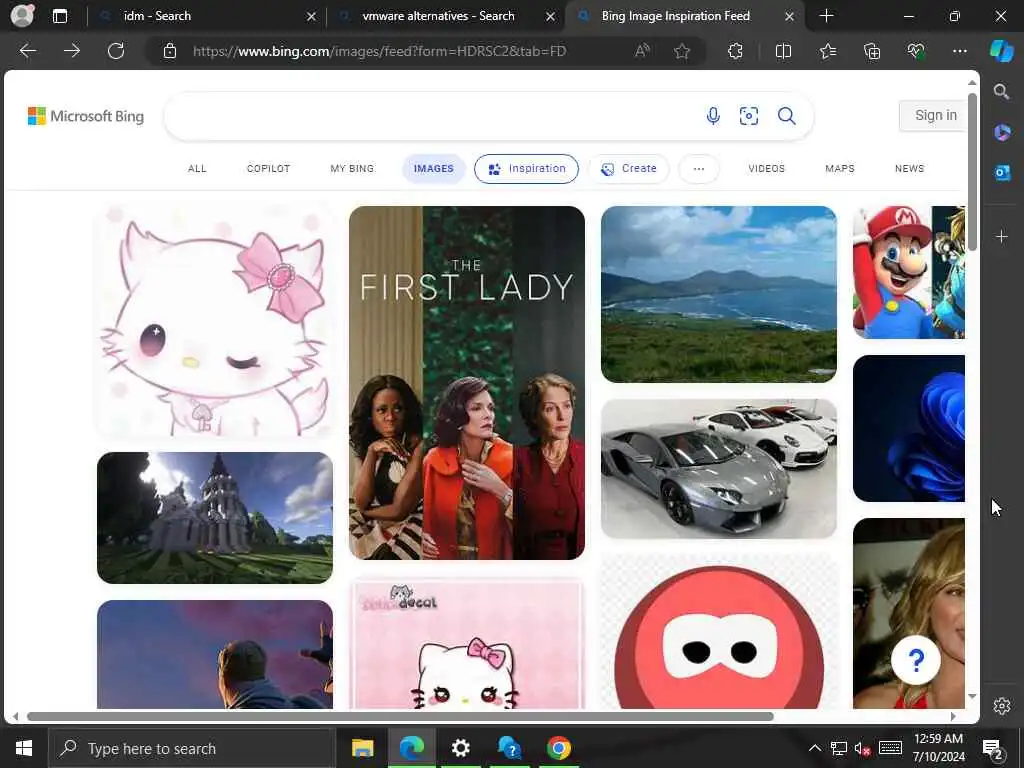
Task: Open Windows Start menu
Action: (24, 748)
